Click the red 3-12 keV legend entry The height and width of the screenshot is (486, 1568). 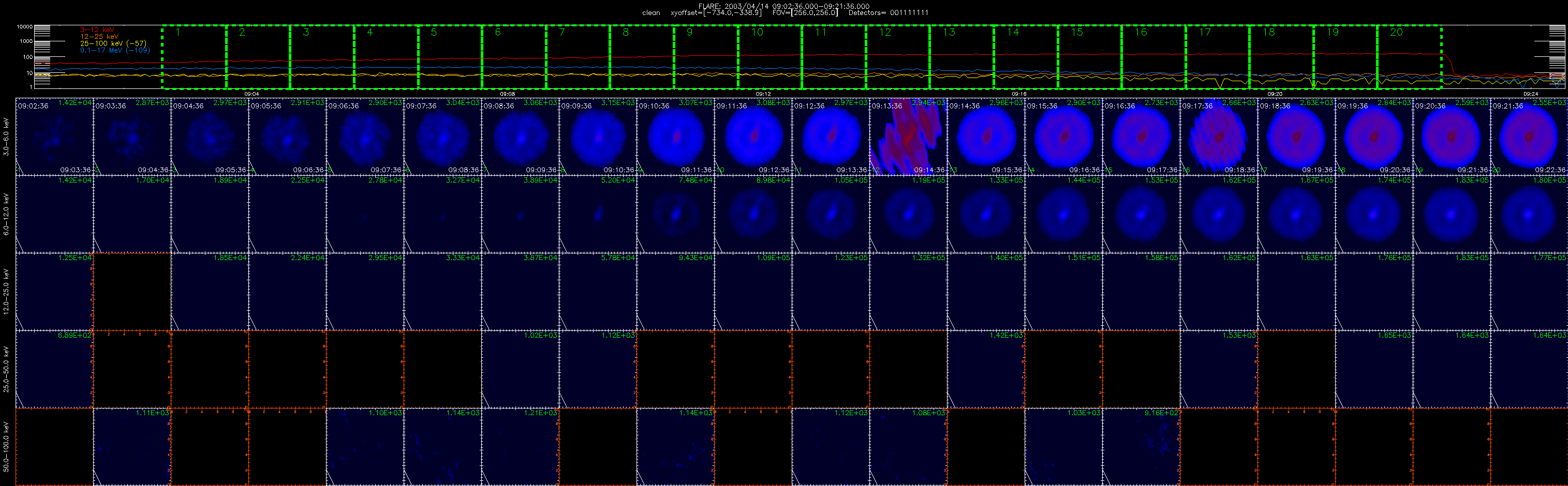click(97, 30)
